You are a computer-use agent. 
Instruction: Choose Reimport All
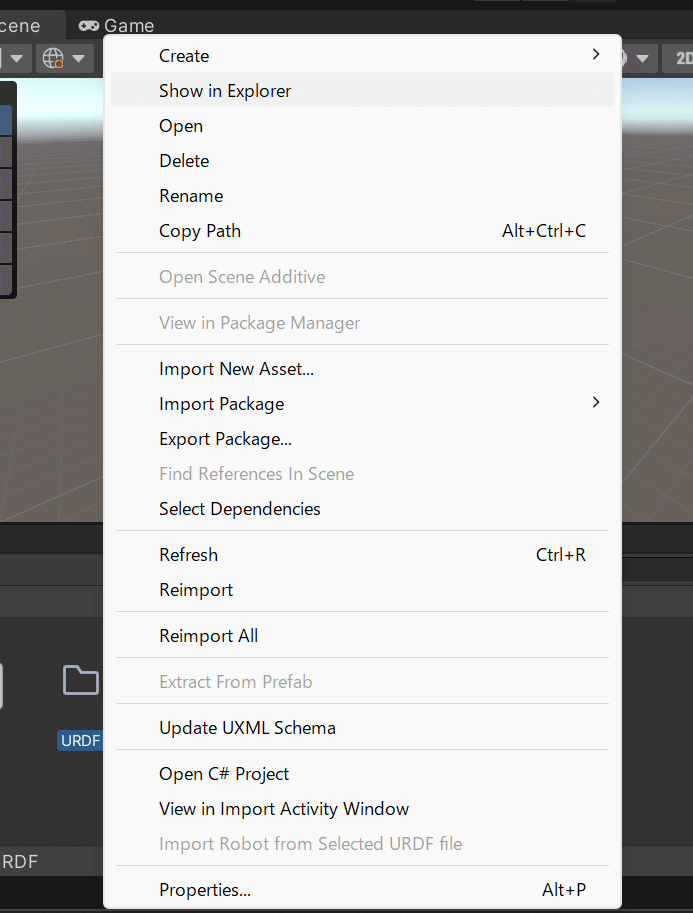(x=362, y=635)
